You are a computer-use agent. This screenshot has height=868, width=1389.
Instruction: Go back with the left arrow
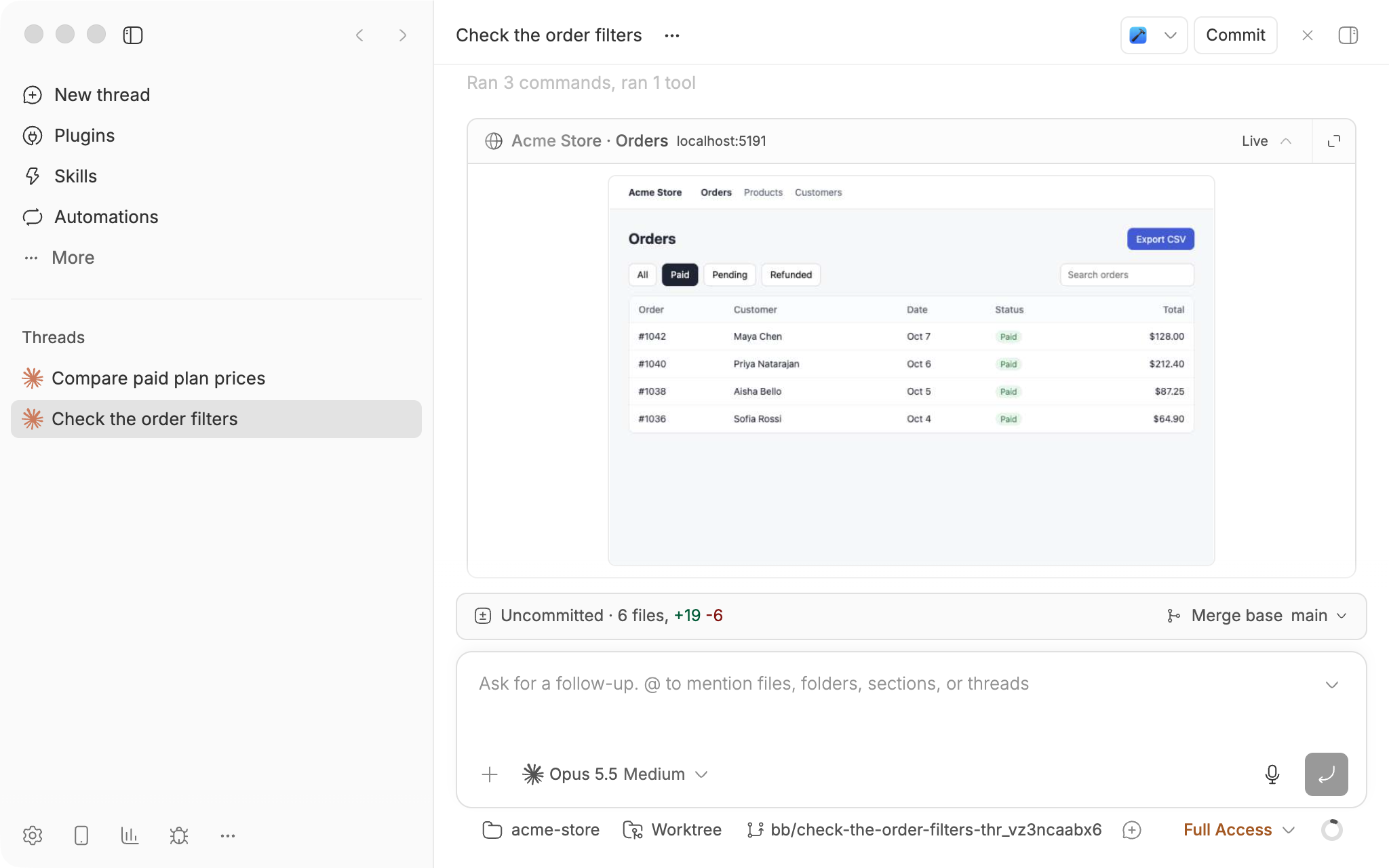pos(359,35)
